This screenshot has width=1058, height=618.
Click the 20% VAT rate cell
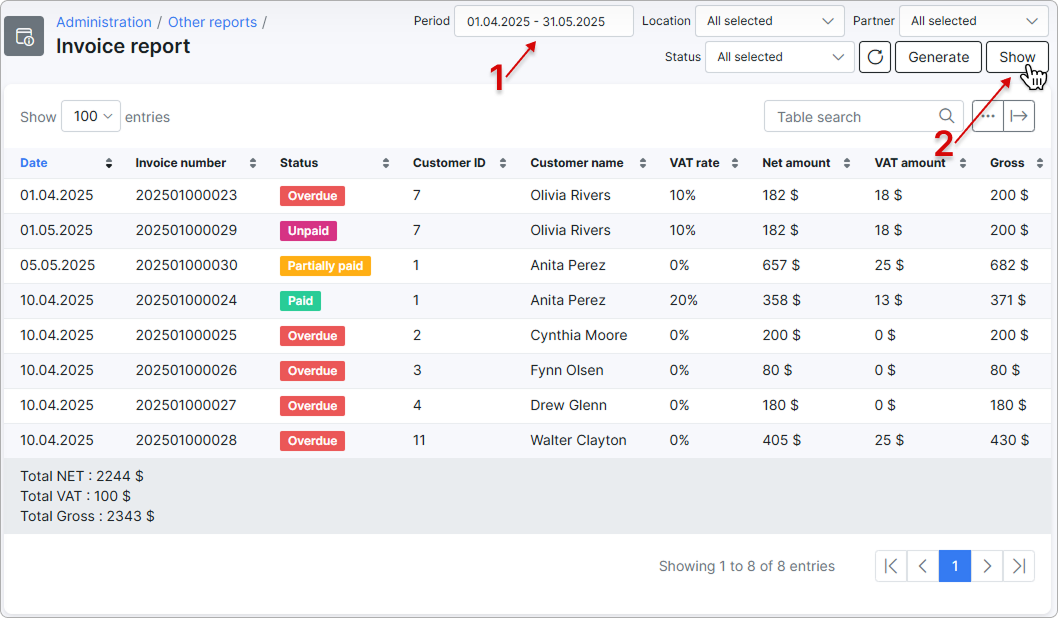click(x=684, y=300)
